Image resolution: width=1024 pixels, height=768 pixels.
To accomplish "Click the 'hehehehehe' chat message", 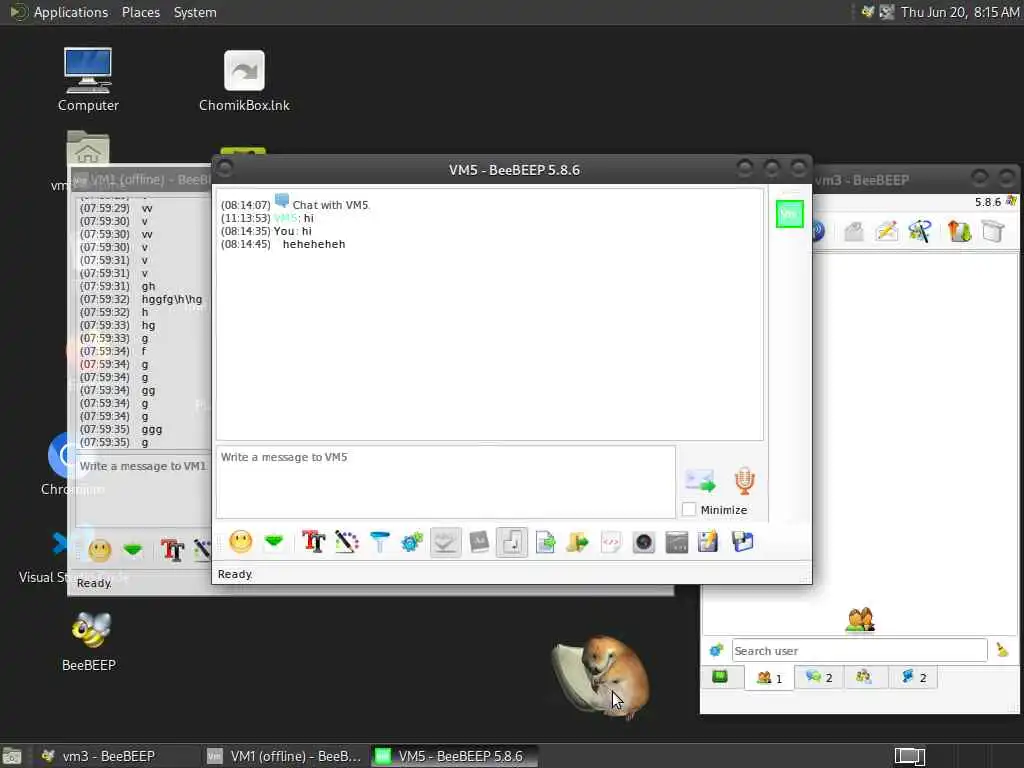I will coord(314,244).
